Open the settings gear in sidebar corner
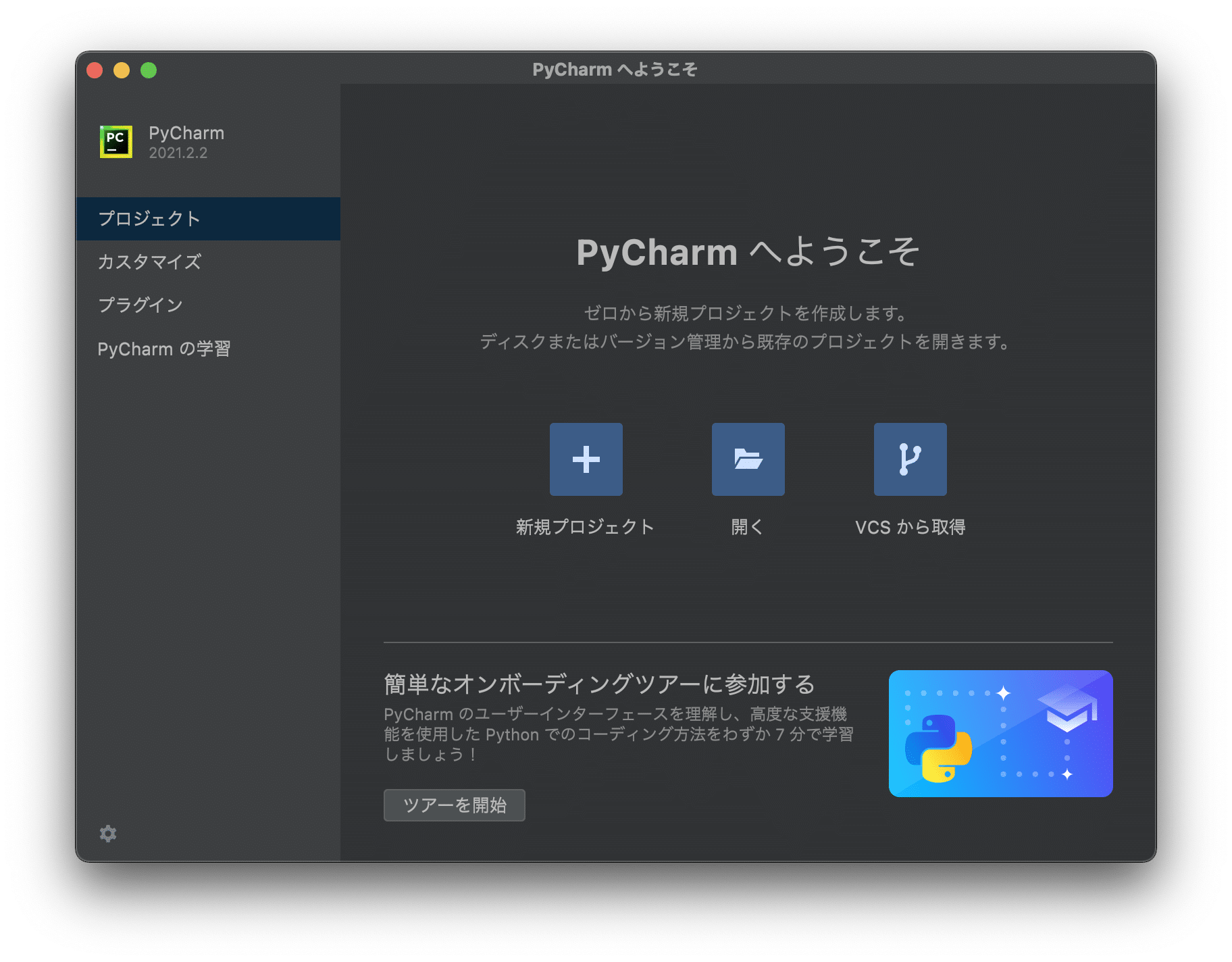Screen dimensions: 1232x962 point(108,834)
